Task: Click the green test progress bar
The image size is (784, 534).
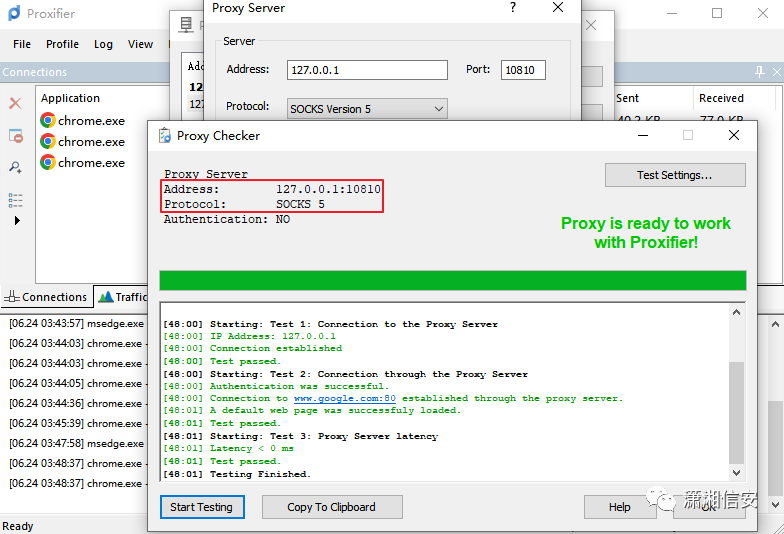Action: 452,280
